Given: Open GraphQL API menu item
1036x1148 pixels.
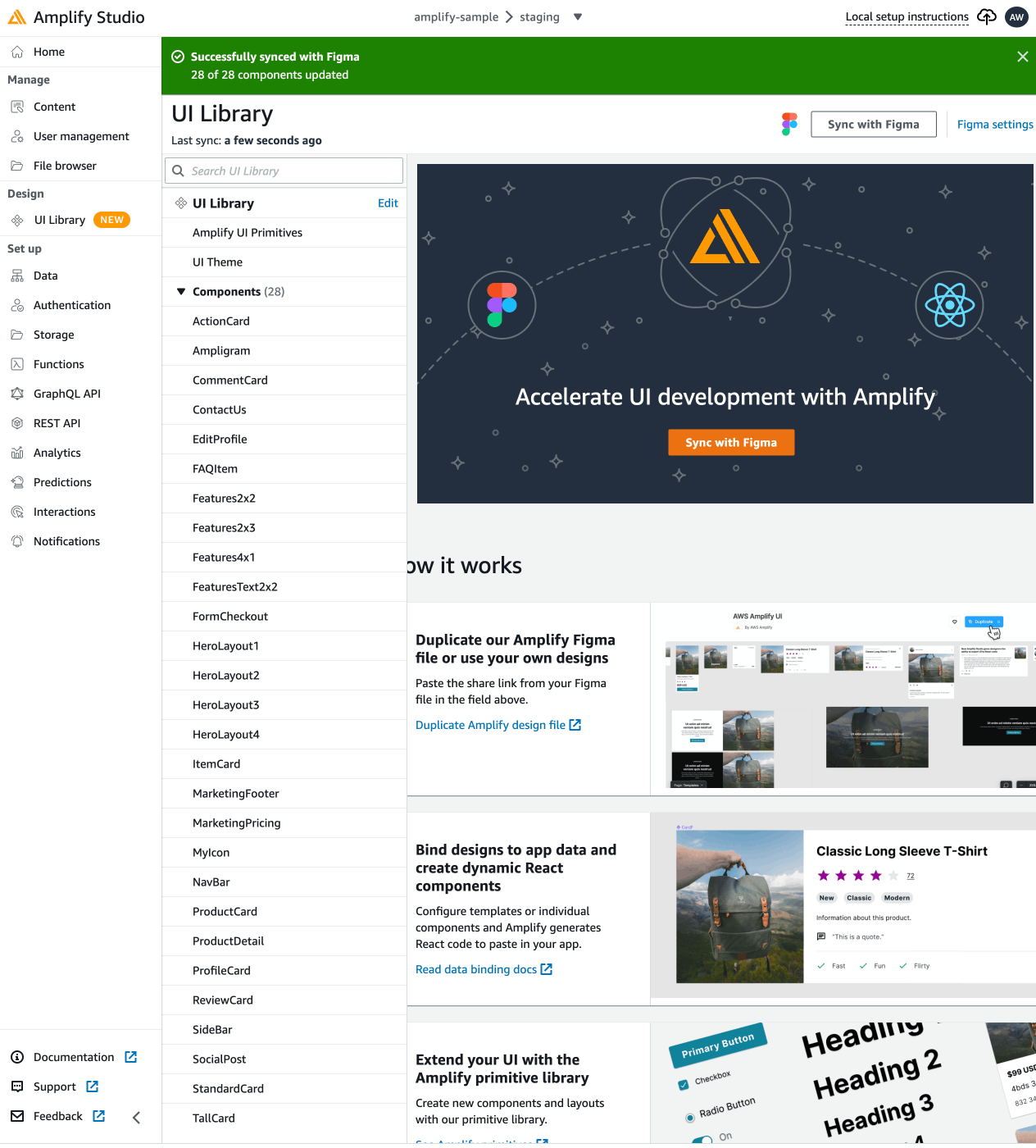Looking at the screenshot, I should coord(67,394).
